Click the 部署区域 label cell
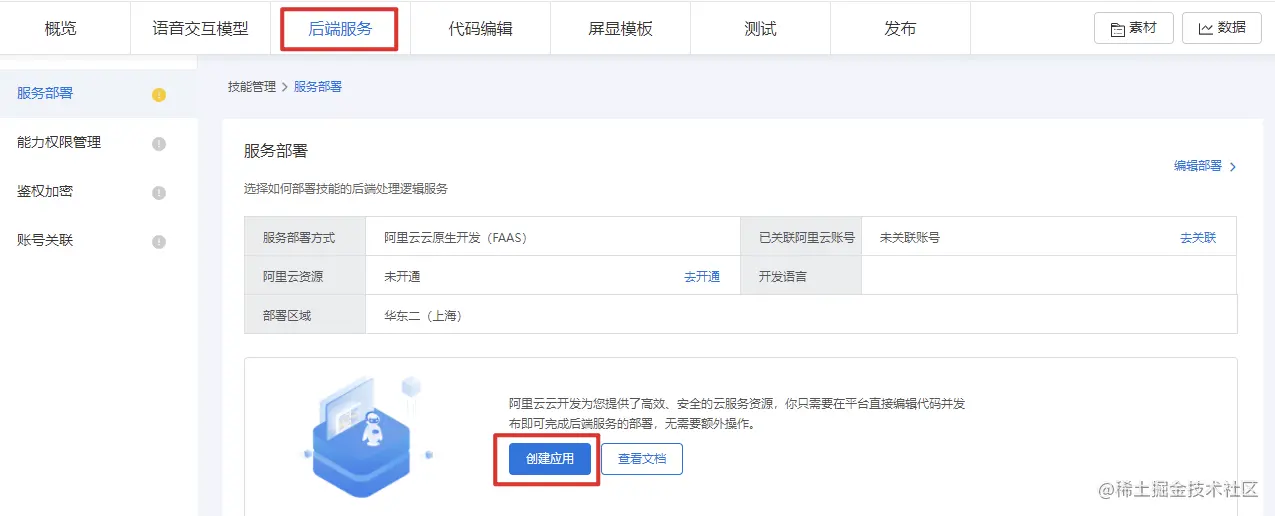 (x=305, y=316)
